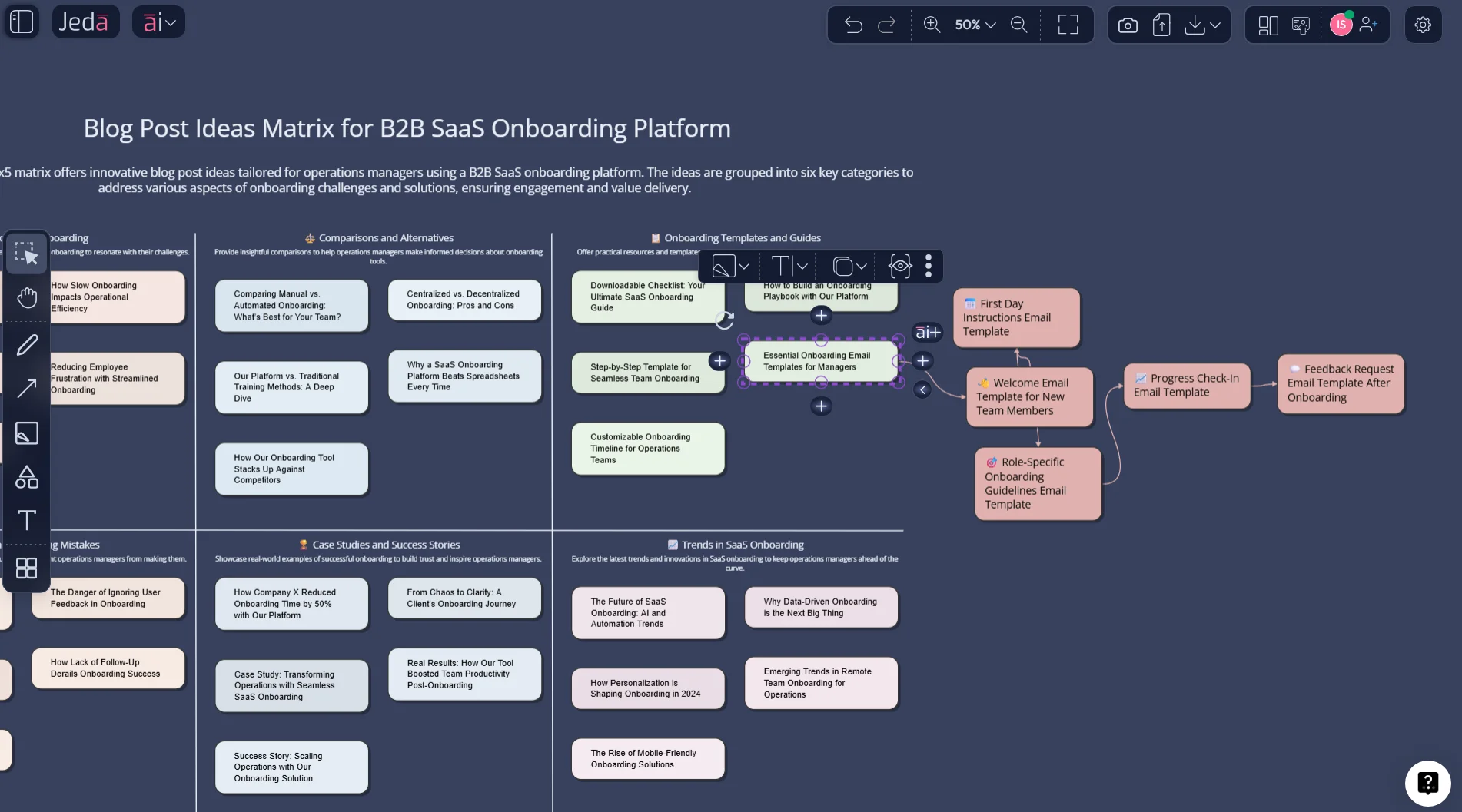Select the Pen drawing tool

(x=27, y=345)
